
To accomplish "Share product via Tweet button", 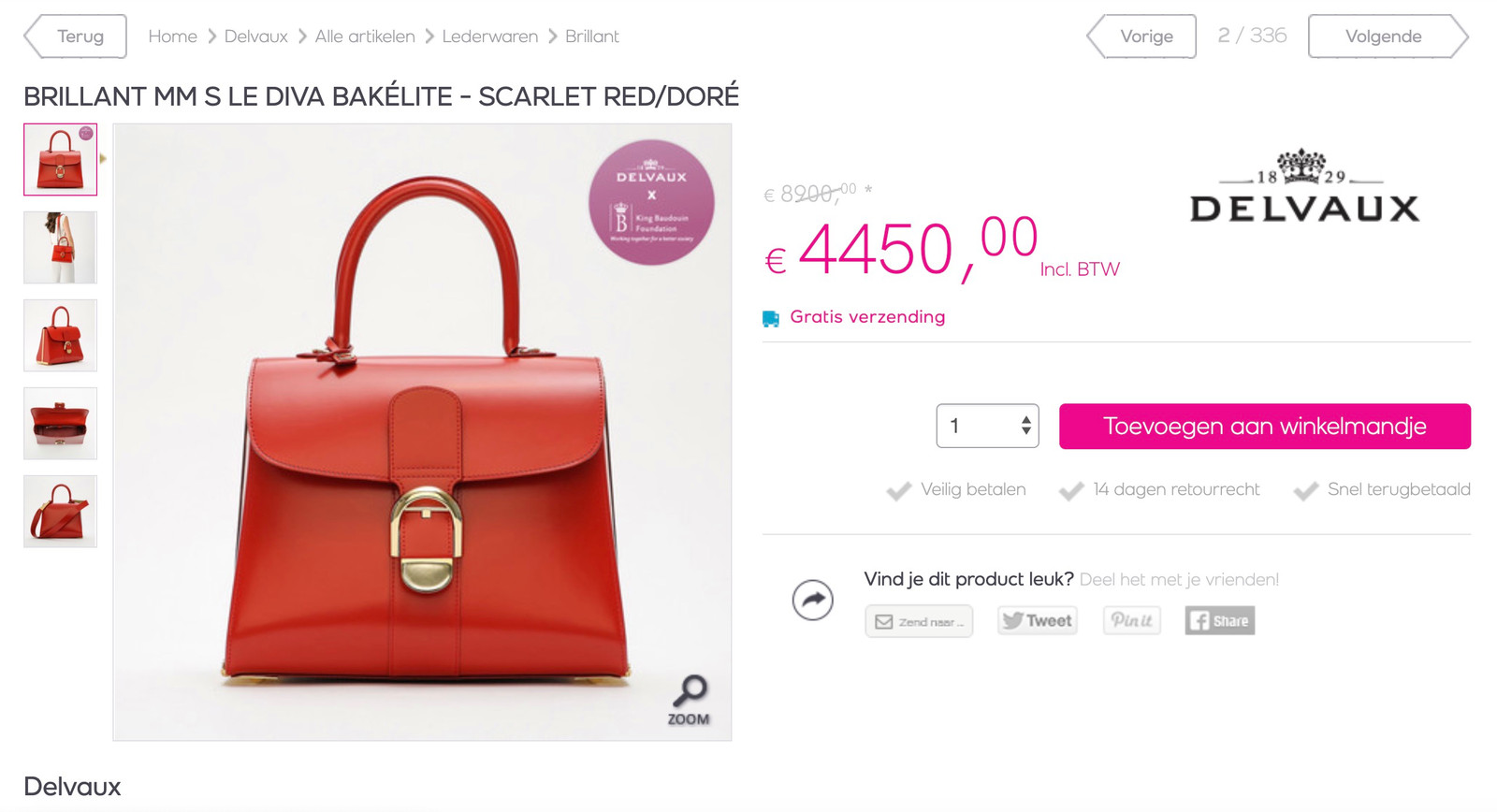I will click(1037, 620).
